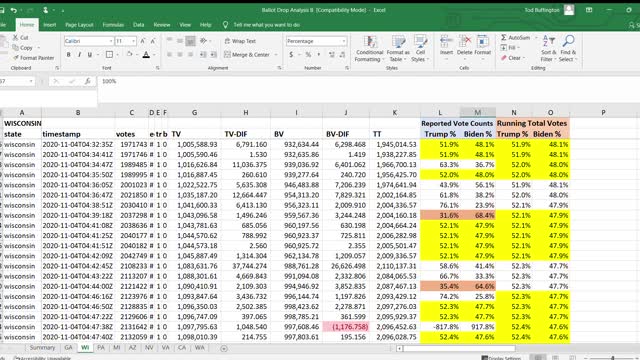Click the Fill Color paint bucket
This screenshot has width=640, height=360.
pos(129,55)
